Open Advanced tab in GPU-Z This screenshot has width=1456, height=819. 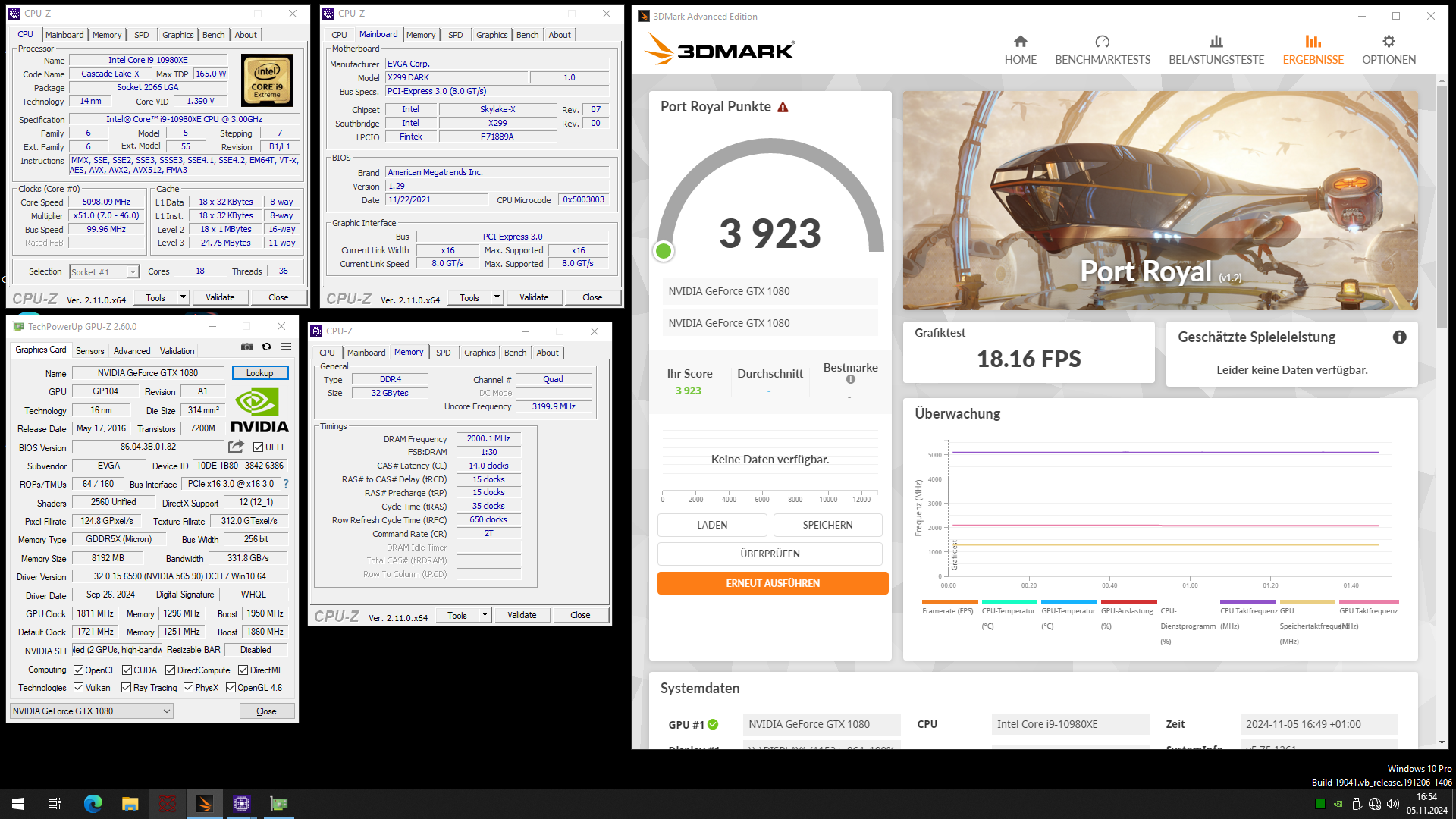(x=132, y=351)
